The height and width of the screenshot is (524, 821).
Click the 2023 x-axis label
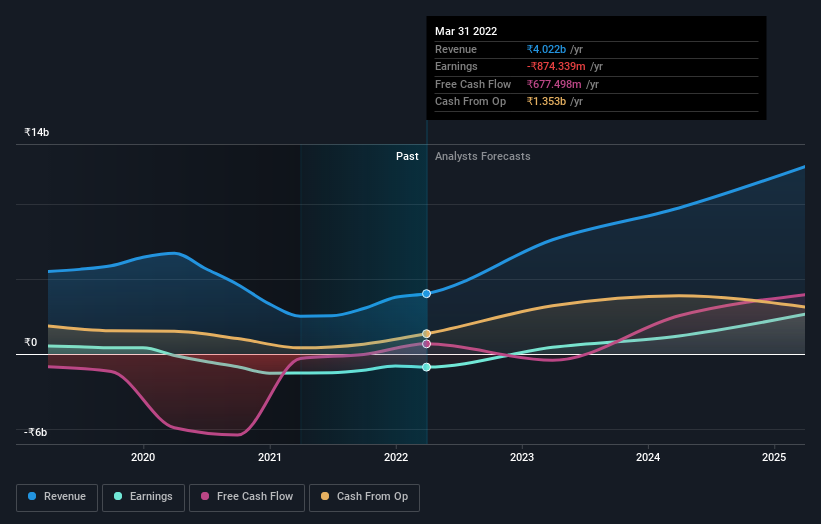(522, 457)
